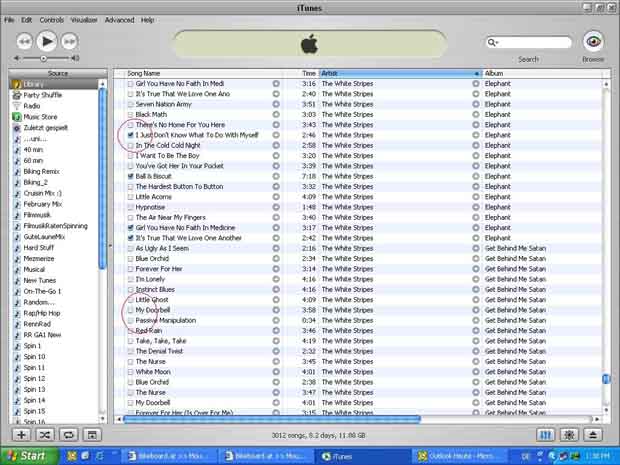The width and height of the screenshot is (620, 465).
Task: Click arrow icon next to Seven Nation Army title
Action: (276, 104)
